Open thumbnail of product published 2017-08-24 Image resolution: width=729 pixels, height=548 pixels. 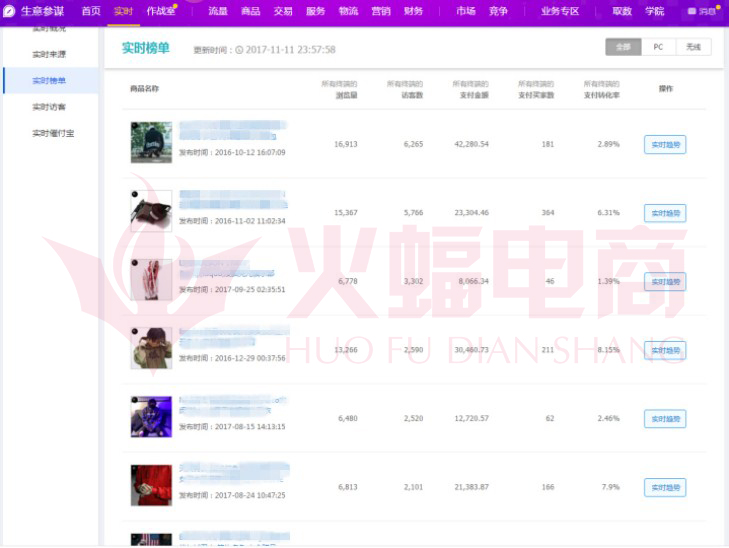click(151, 485)
